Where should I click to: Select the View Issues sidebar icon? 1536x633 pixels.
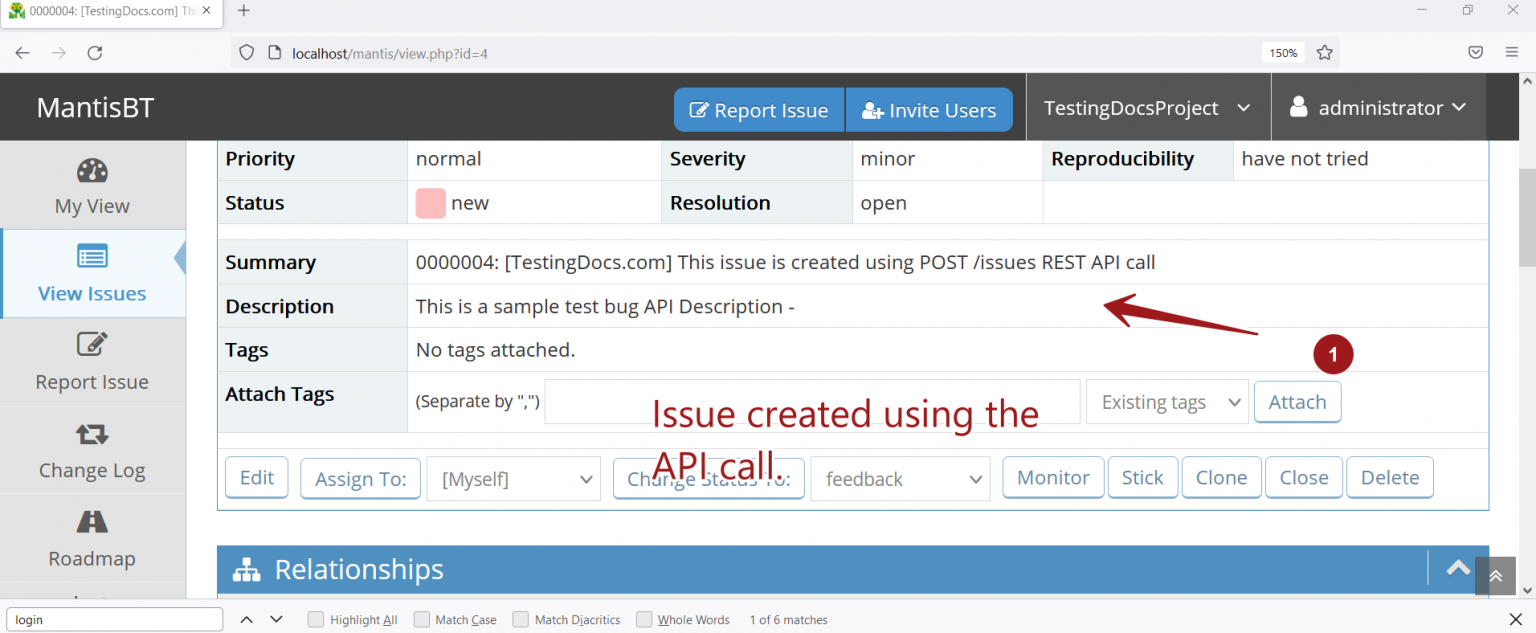[93, 257]
